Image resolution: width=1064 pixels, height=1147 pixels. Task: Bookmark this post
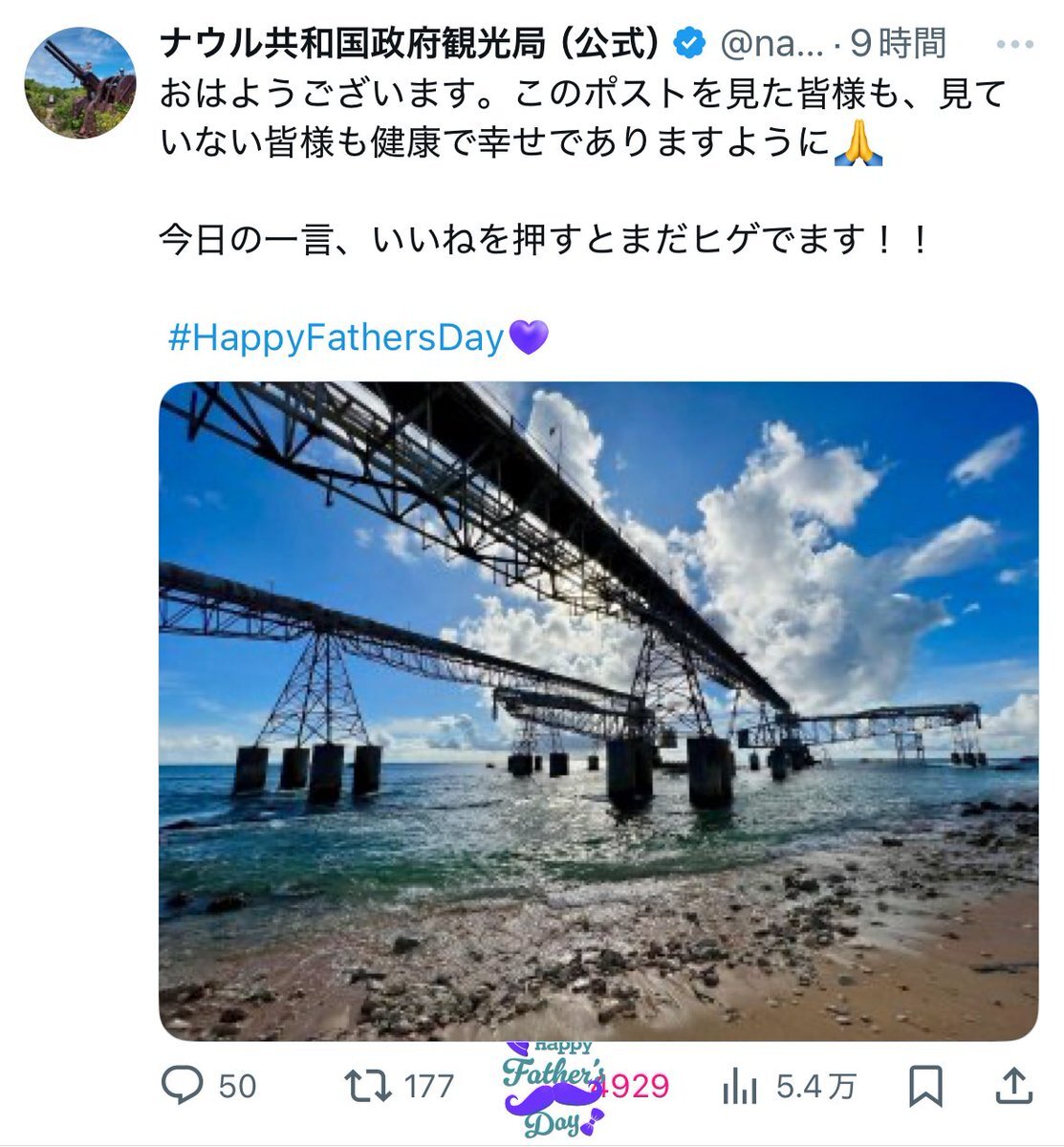click(925, 1086)
